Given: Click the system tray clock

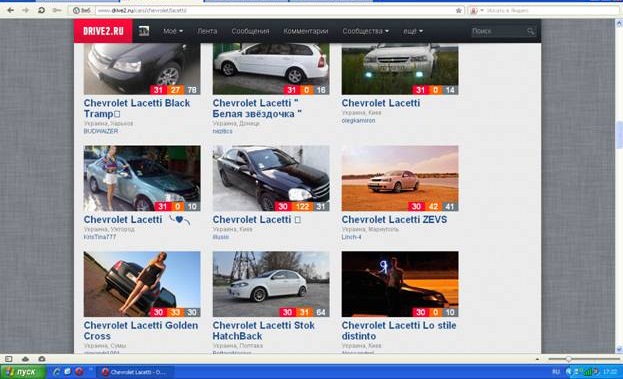Looking at the screenshot, I should click(x=610, y=372).
